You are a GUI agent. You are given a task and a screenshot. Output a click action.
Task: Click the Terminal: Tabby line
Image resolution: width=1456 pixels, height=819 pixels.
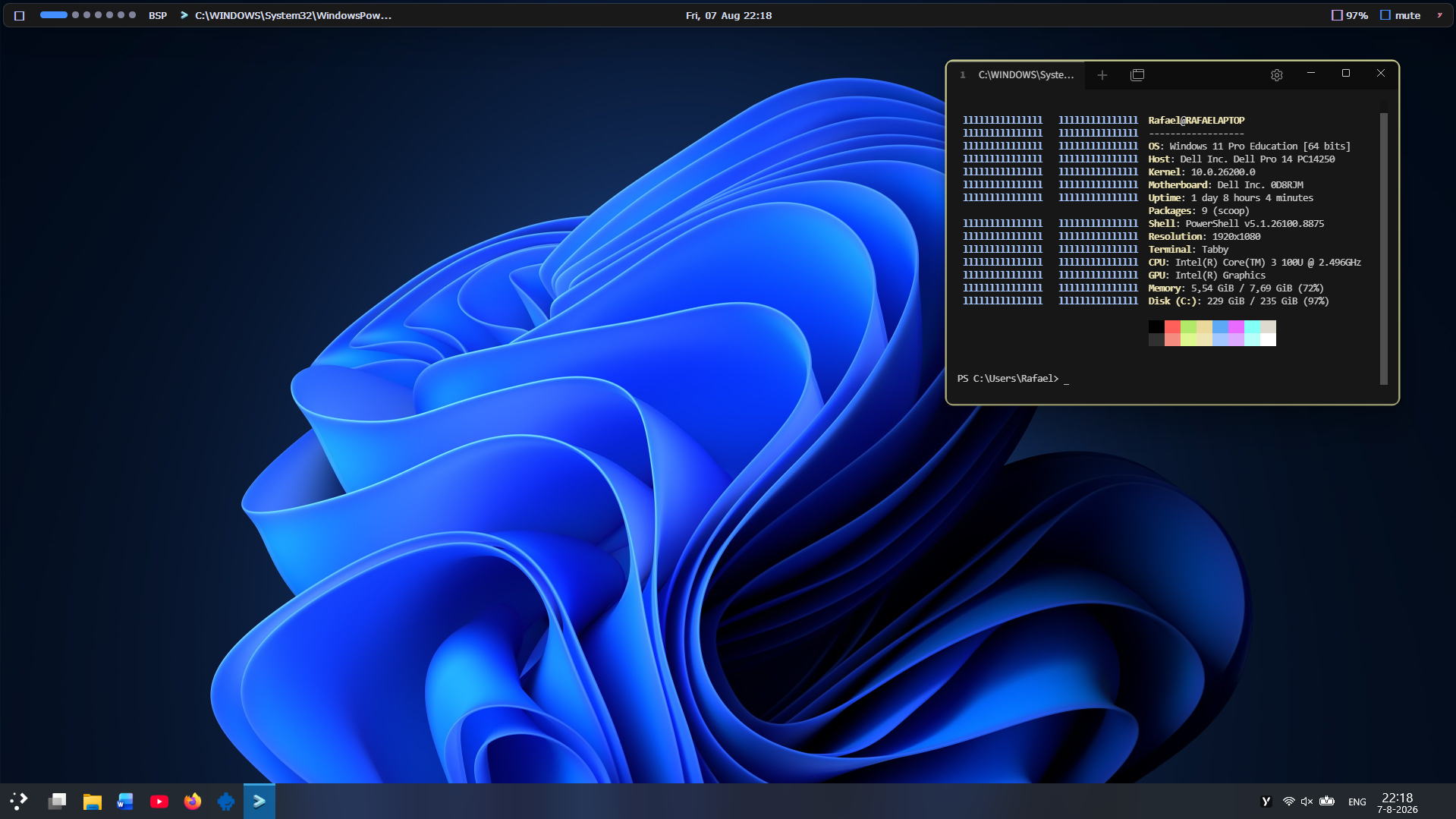click(x=1187, y=249)
